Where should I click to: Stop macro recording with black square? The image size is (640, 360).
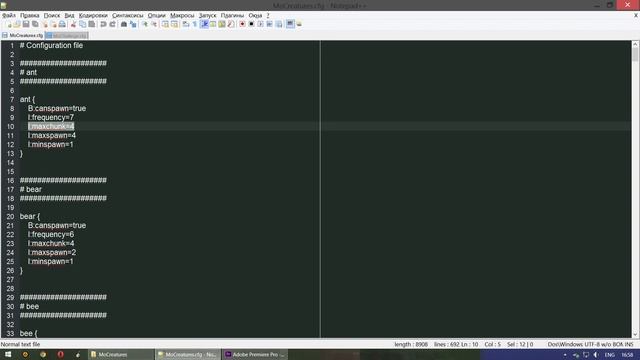coord(251,24)
